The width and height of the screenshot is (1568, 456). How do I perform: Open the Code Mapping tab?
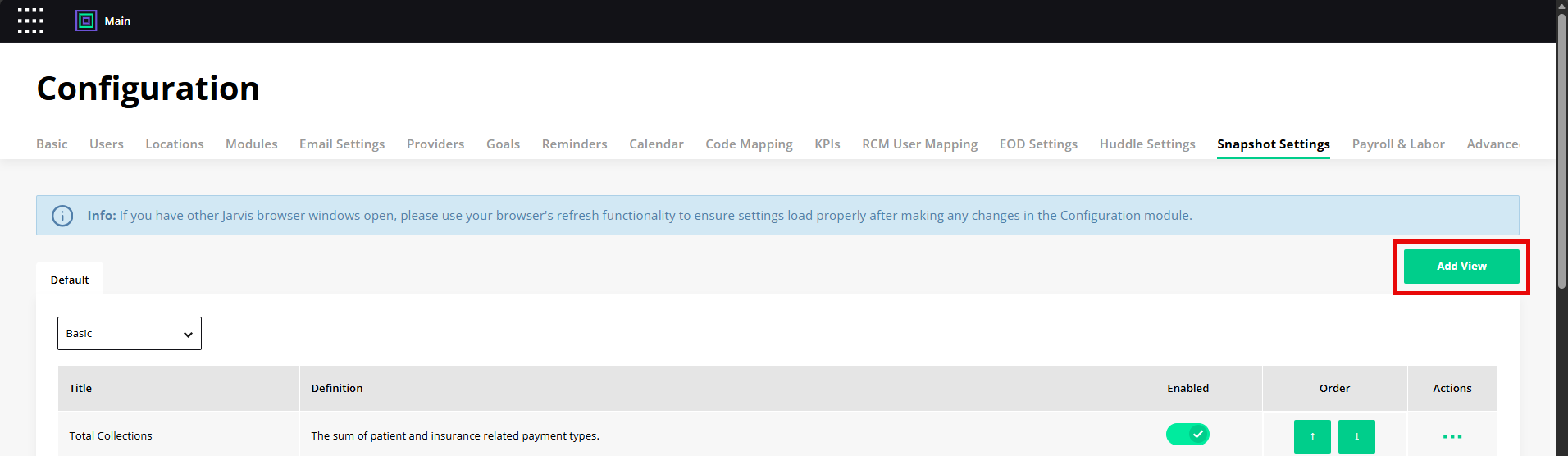tap(749, 144)
